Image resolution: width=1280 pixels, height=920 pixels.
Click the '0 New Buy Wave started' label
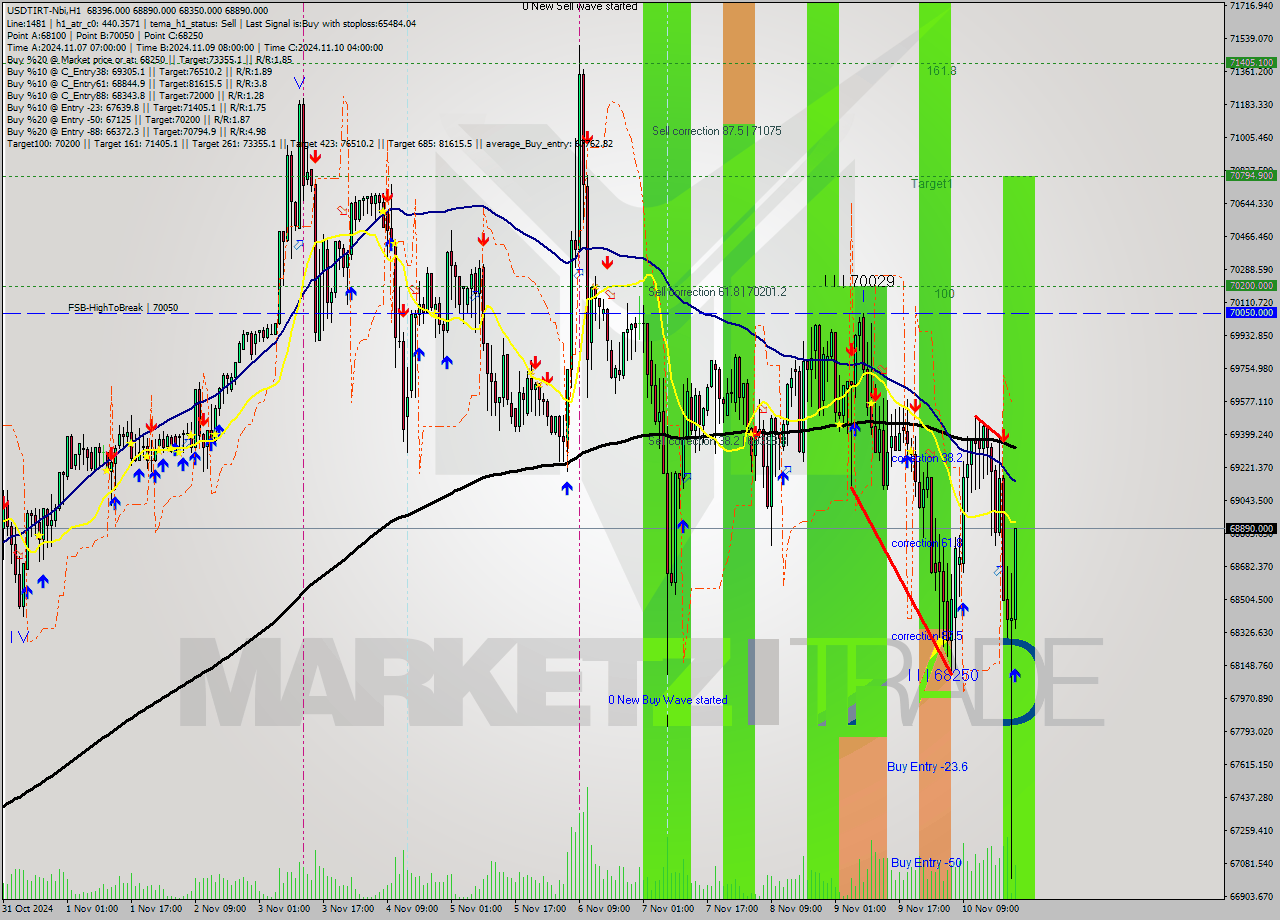668,700
